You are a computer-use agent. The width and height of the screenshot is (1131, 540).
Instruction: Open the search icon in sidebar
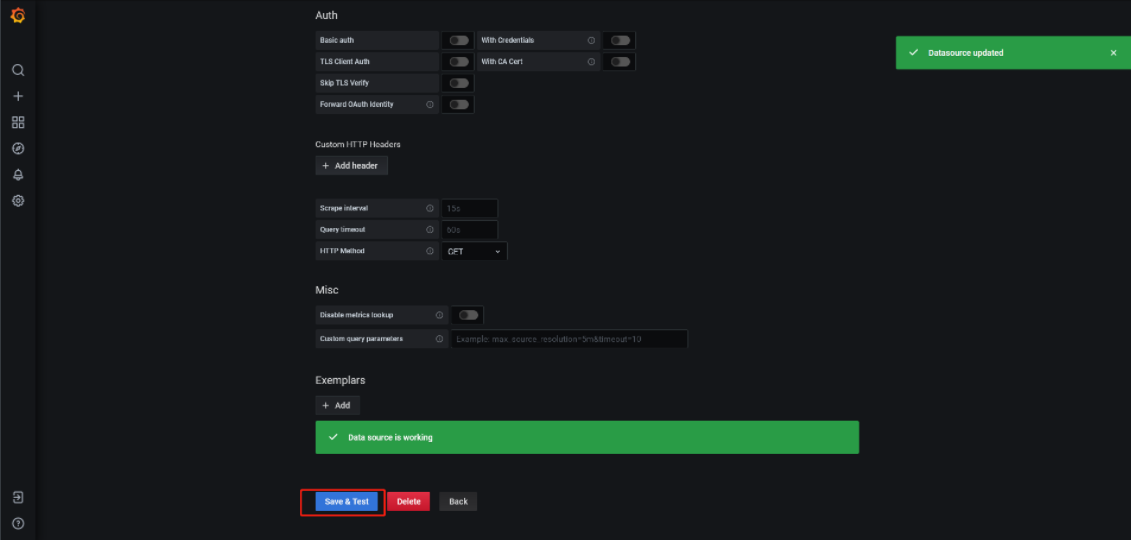tap(18, 70)
